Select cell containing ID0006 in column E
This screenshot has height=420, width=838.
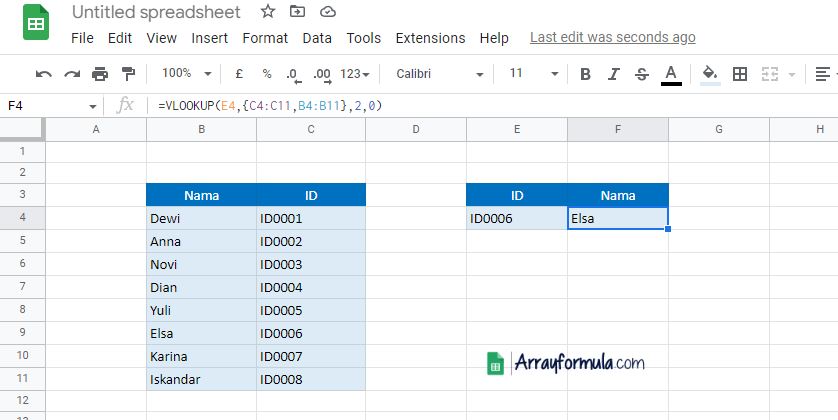tap(516, 218)
